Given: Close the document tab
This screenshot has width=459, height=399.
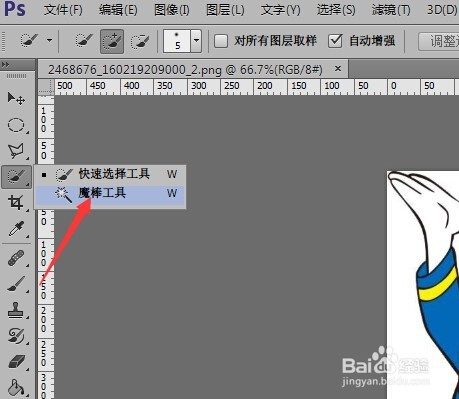Looking at the screenshot, I should 338,69.
